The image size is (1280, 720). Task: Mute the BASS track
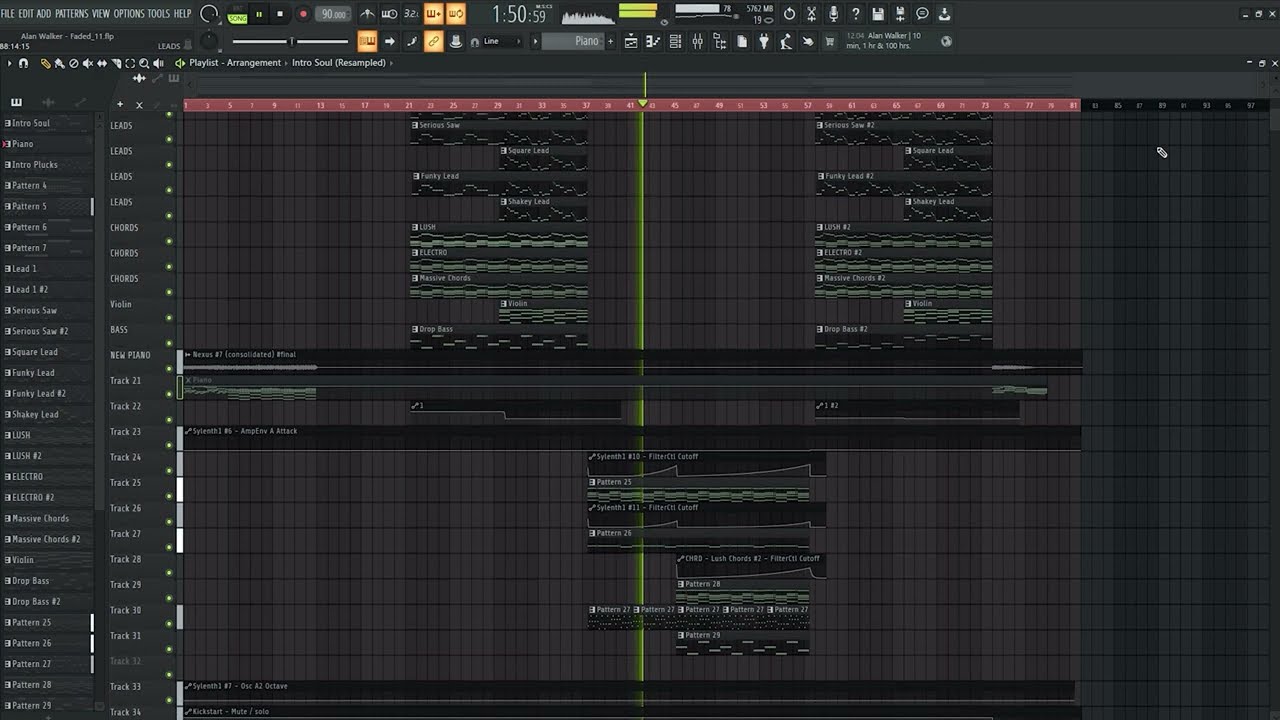169,342
